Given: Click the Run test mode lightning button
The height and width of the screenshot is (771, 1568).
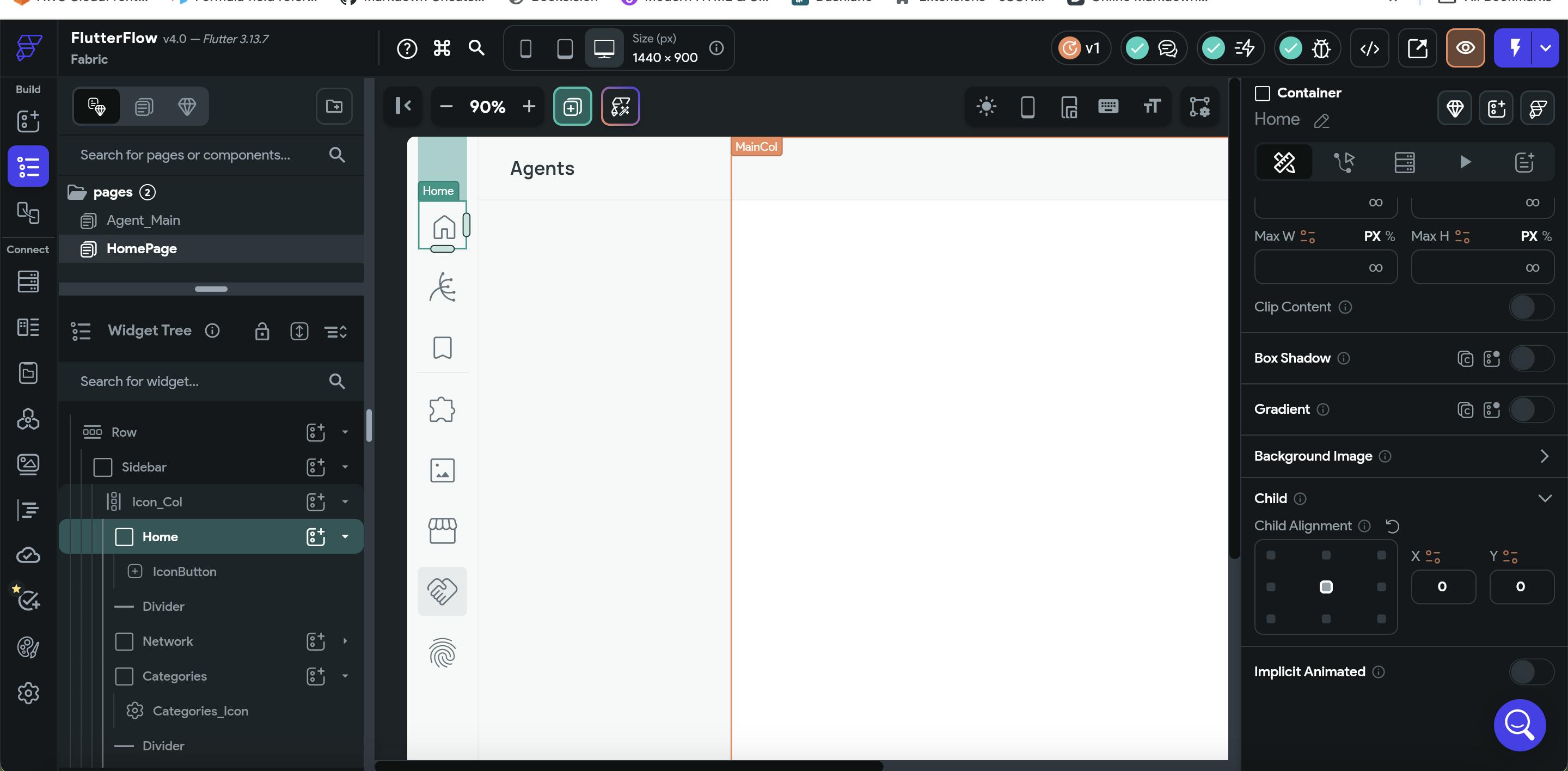Looking at the screenshot, I should (x=1515, y=48).
